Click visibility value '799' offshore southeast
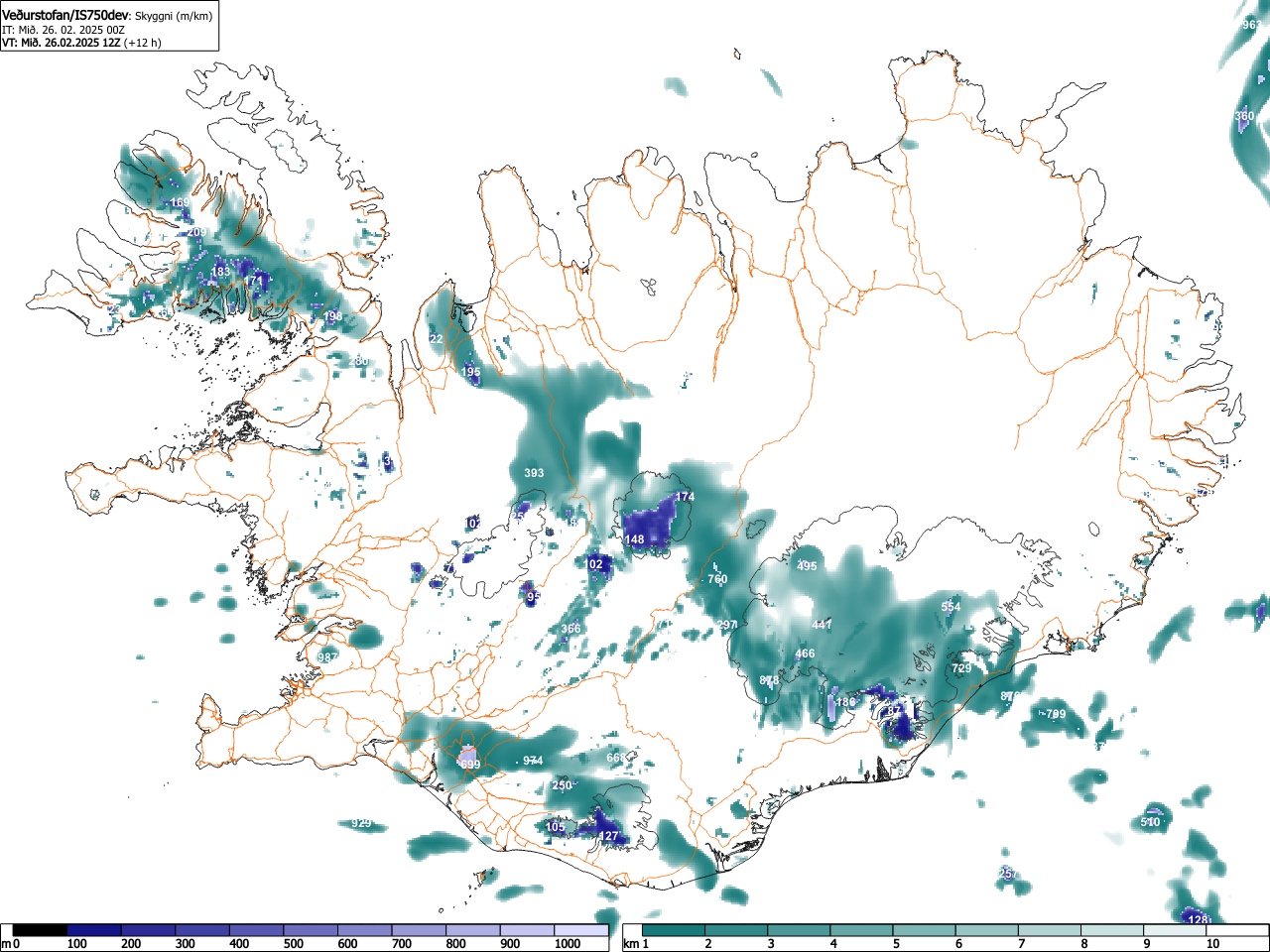 click(x=1055, y=714)
